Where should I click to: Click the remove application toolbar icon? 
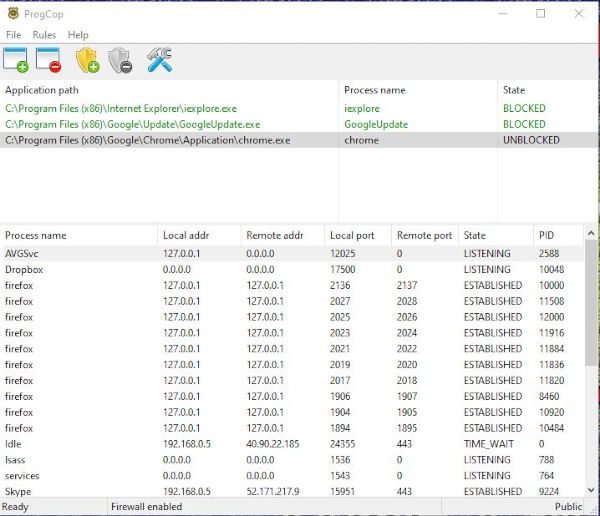coord(48,61)
